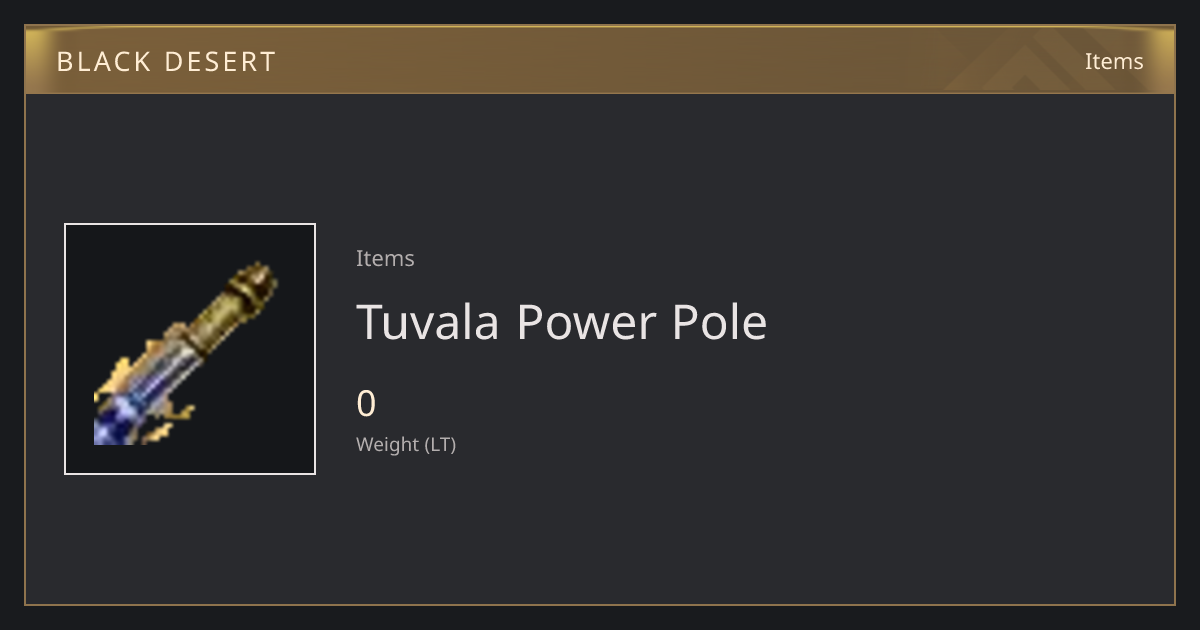Open Items section in the header's right corner
The width and height of the screenshot is (1200, 630).
pyautogui.click(x=1114, y=61)
